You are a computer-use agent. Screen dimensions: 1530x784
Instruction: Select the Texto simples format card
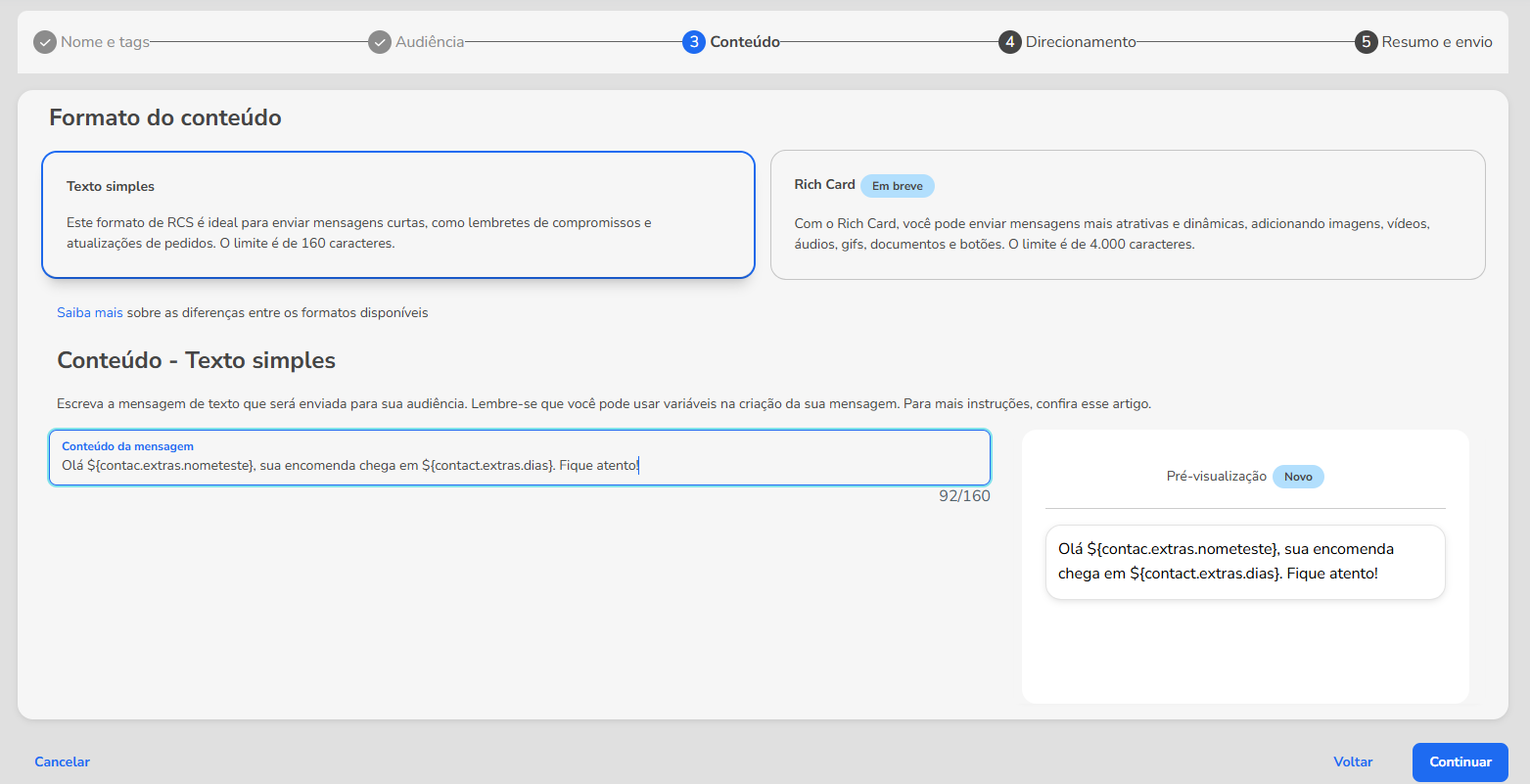tap(398, 214)
